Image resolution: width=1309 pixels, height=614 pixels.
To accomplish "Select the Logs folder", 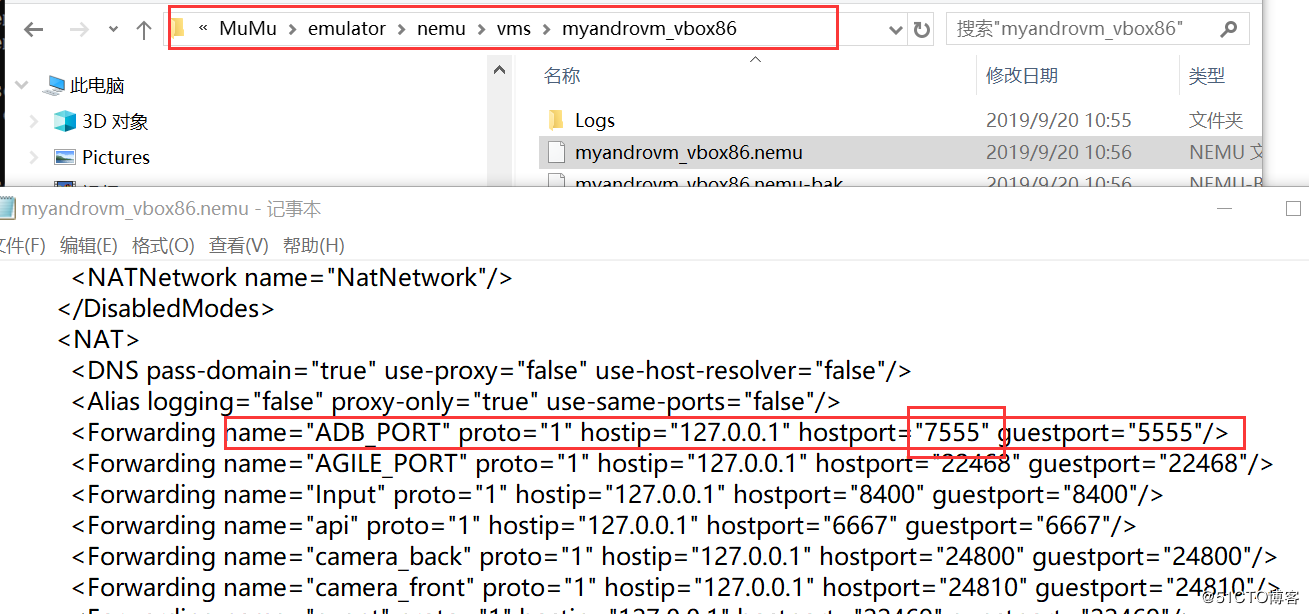I will click(595, 121).
